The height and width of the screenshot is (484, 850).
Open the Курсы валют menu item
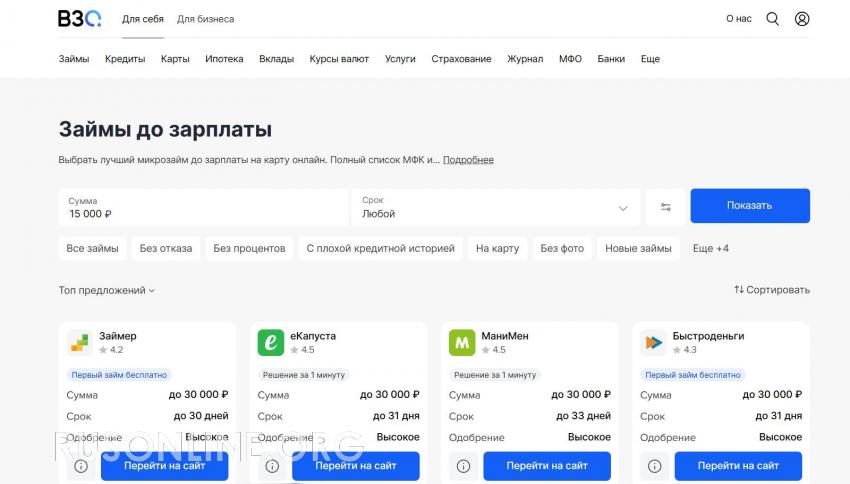tap(339, 59)
